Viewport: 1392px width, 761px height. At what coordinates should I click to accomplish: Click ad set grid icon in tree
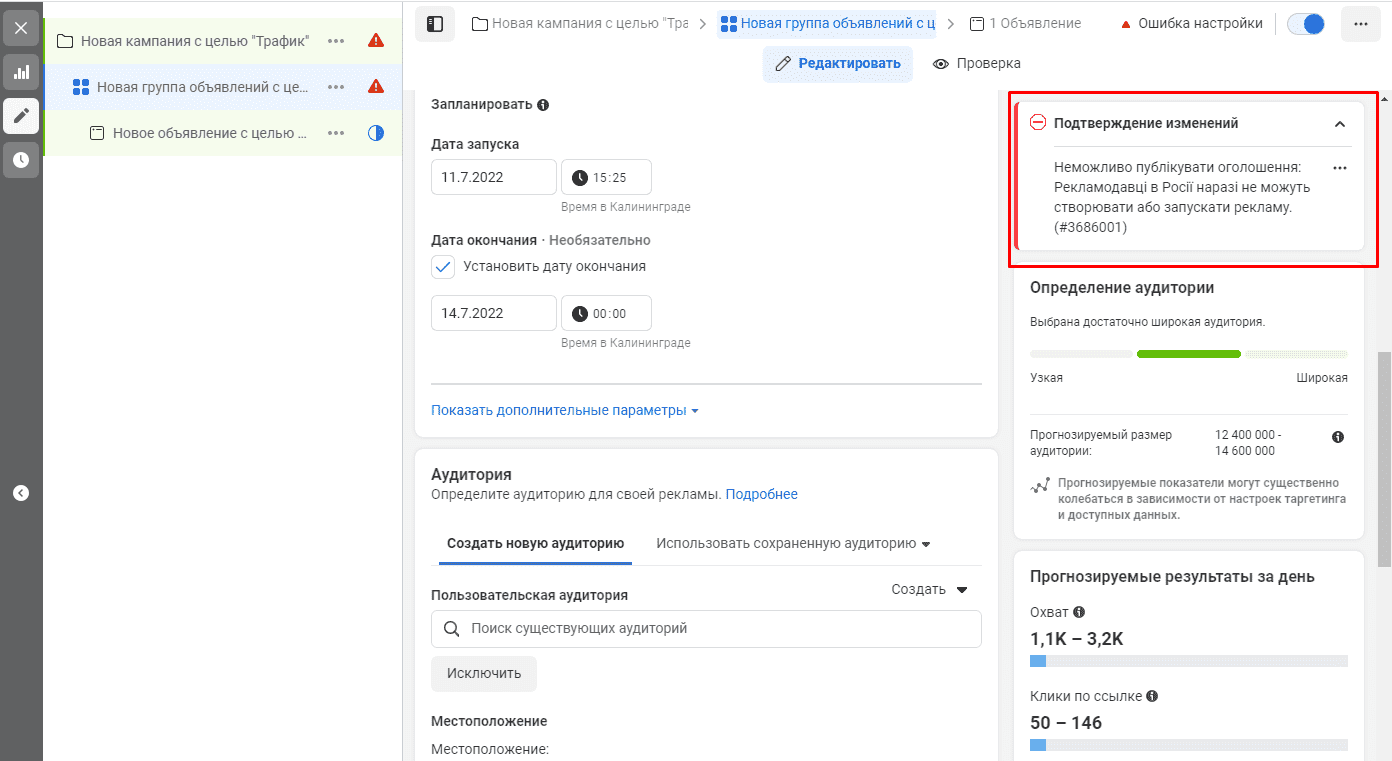[81, 87]
